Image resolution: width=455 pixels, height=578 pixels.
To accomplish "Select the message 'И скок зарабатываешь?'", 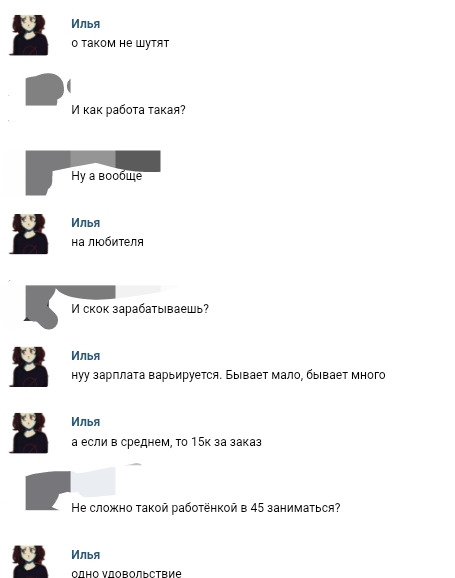I will point(140,309).
